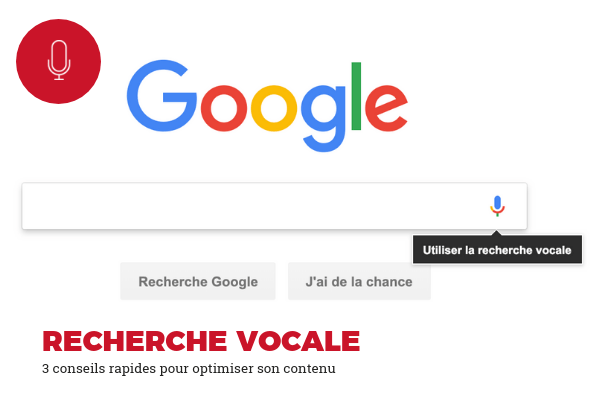Click the red letter e in Google logo
600x400 pixels.
(x=386, y=108)
